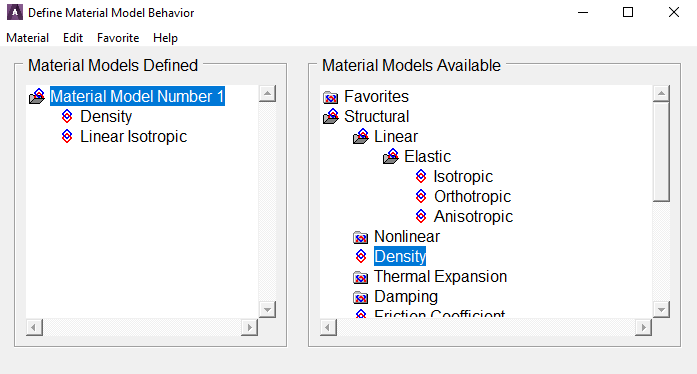The width and height of the screenshot is (697, 374).
Task: Select the Friction Coefficient label
Action: (440, 313)
